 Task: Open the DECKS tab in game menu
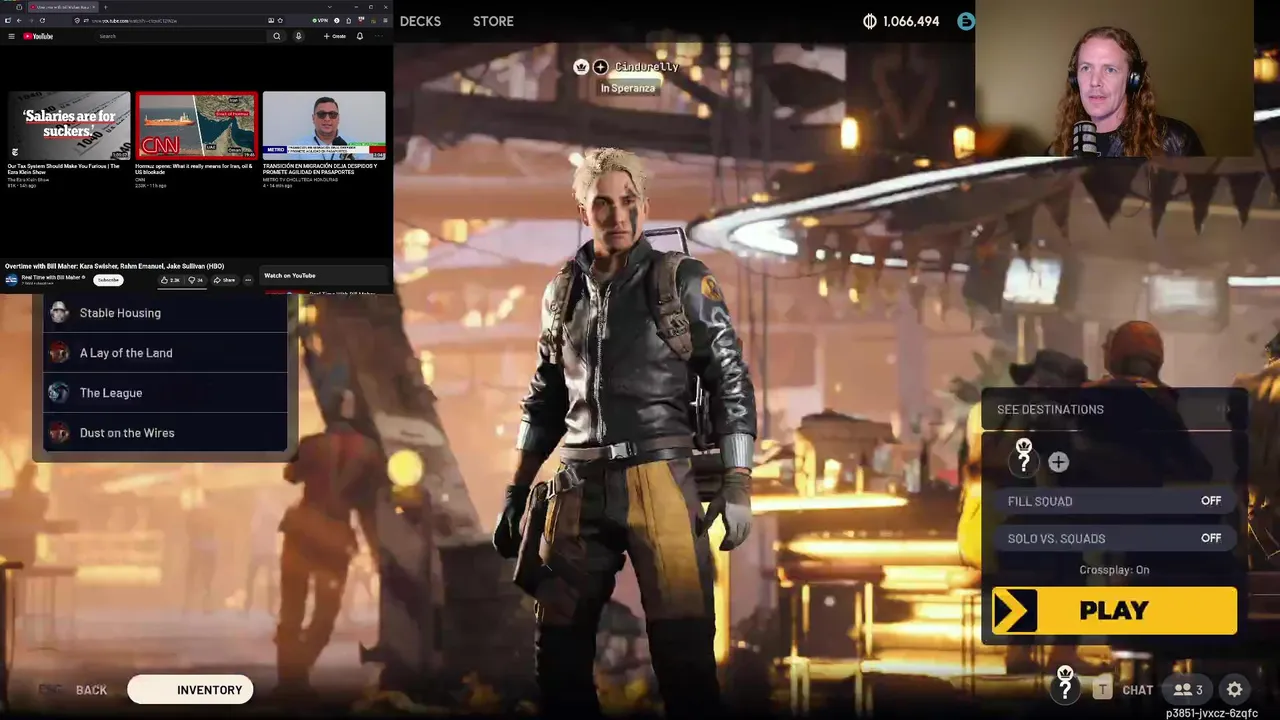click(x=420, y=21)
